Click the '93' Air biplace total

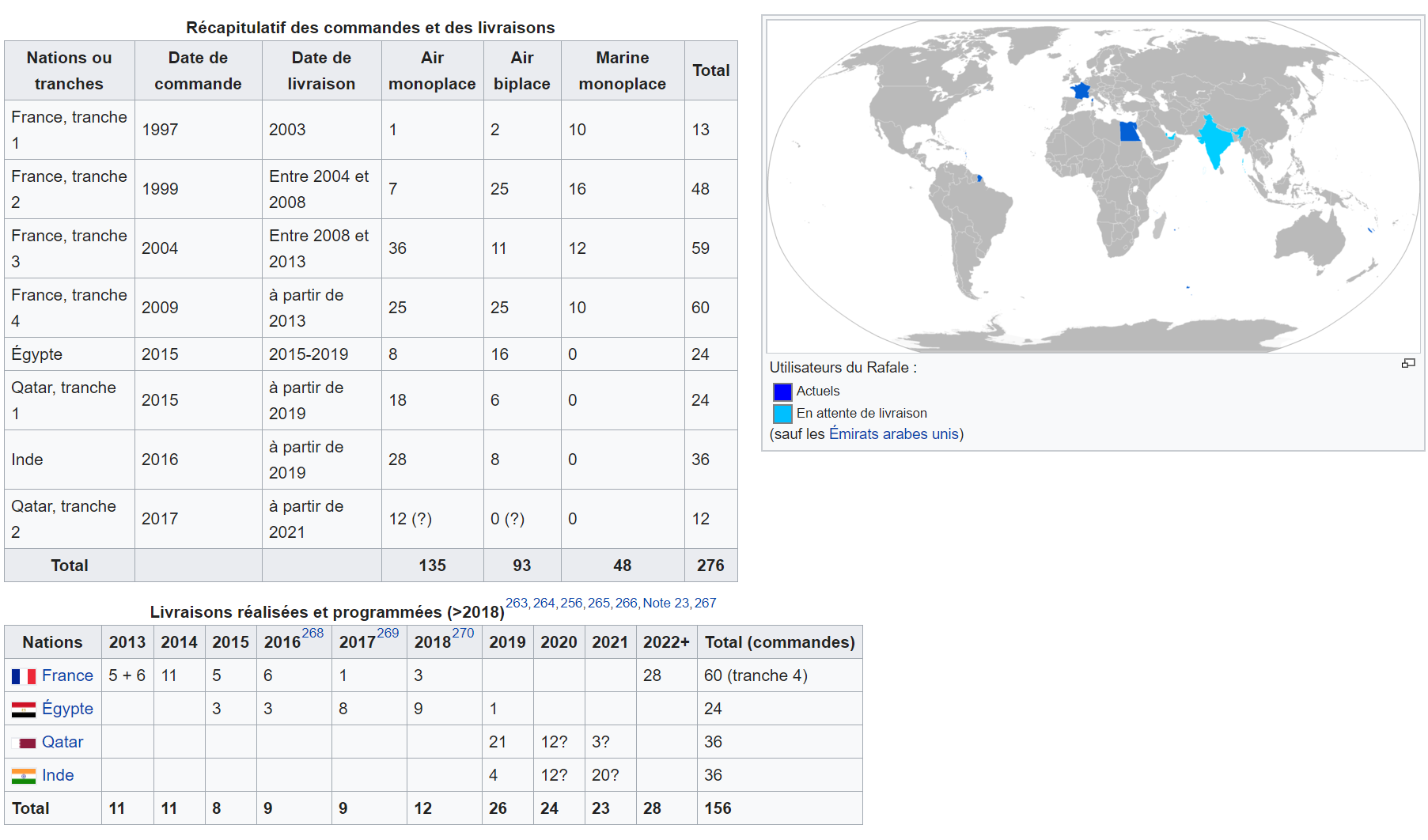click(x=522, y=566)
